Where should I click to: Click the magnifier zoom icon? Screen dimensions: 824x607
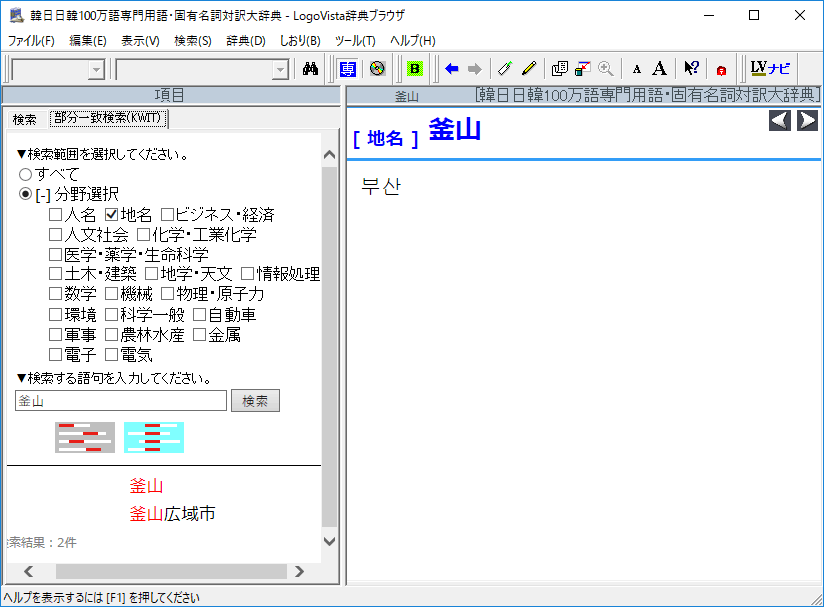605,69
